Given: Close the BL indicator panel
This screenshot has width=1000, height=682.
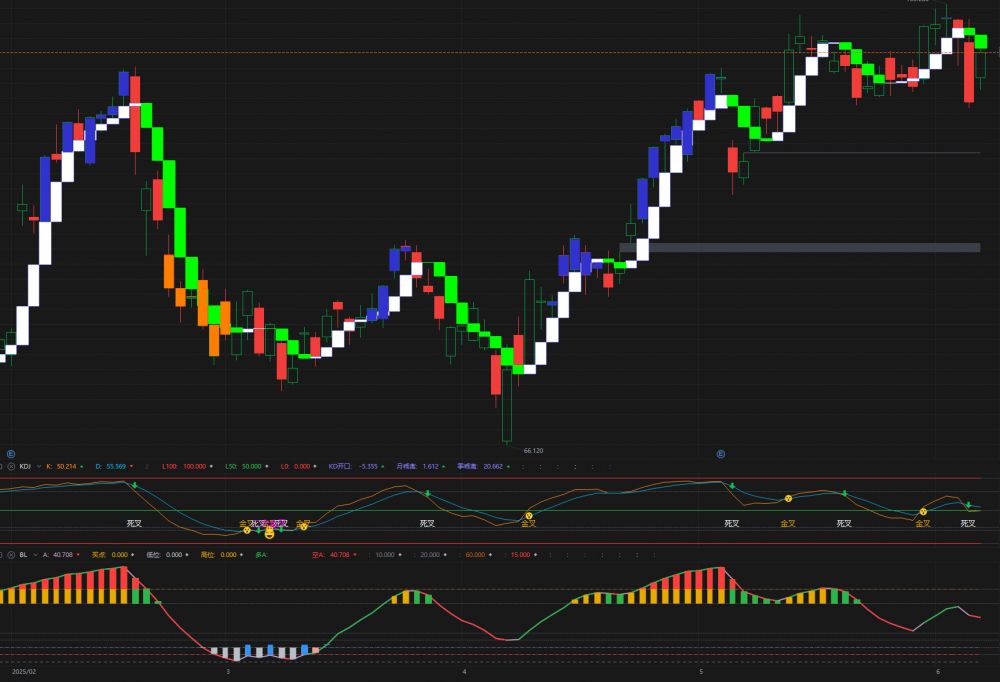Looking at the screenshot, I should tap(11, 554).
